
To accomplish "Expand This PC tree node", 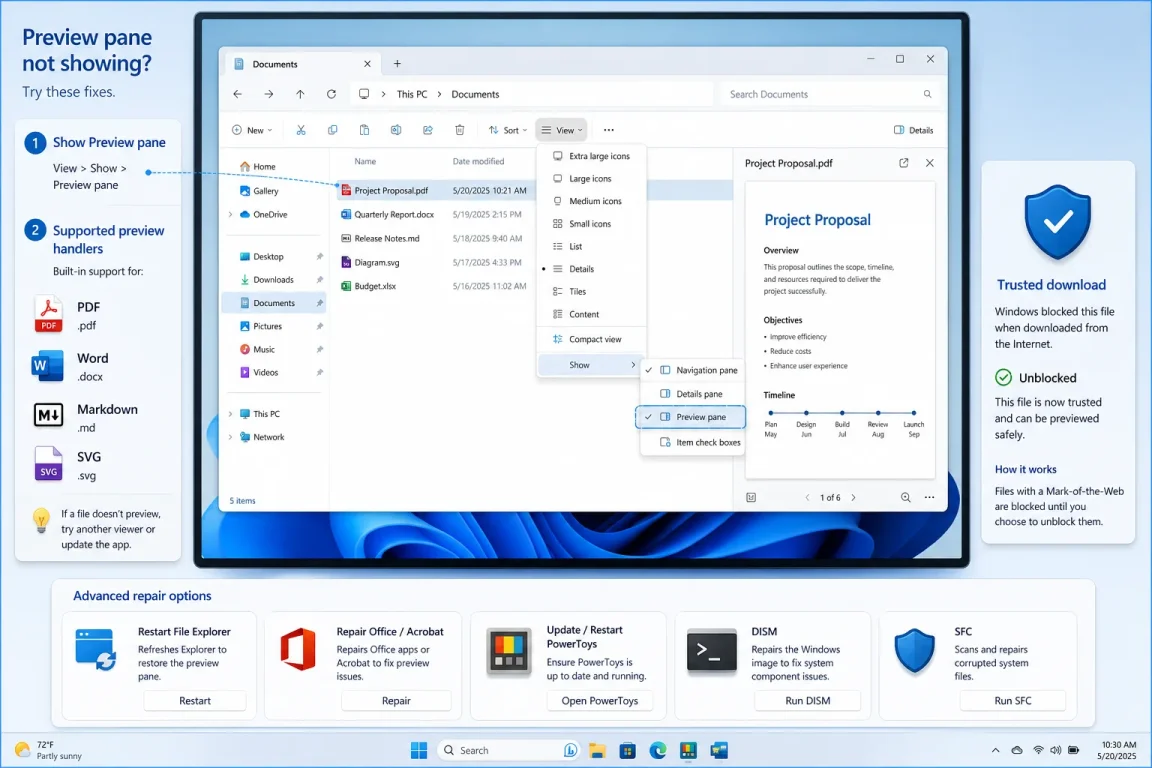I will [231, 414].
